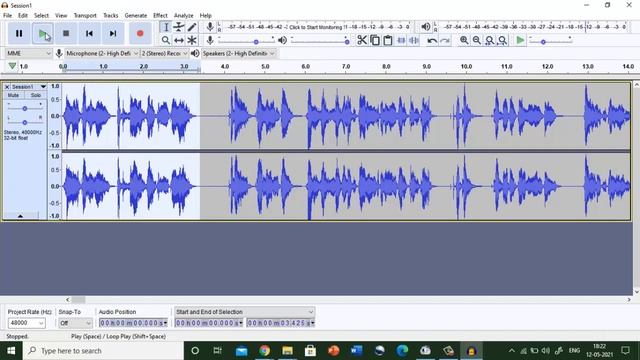The image size is (640, 360).
Task: Start recording with the red Record button
Action: point(140,33)
